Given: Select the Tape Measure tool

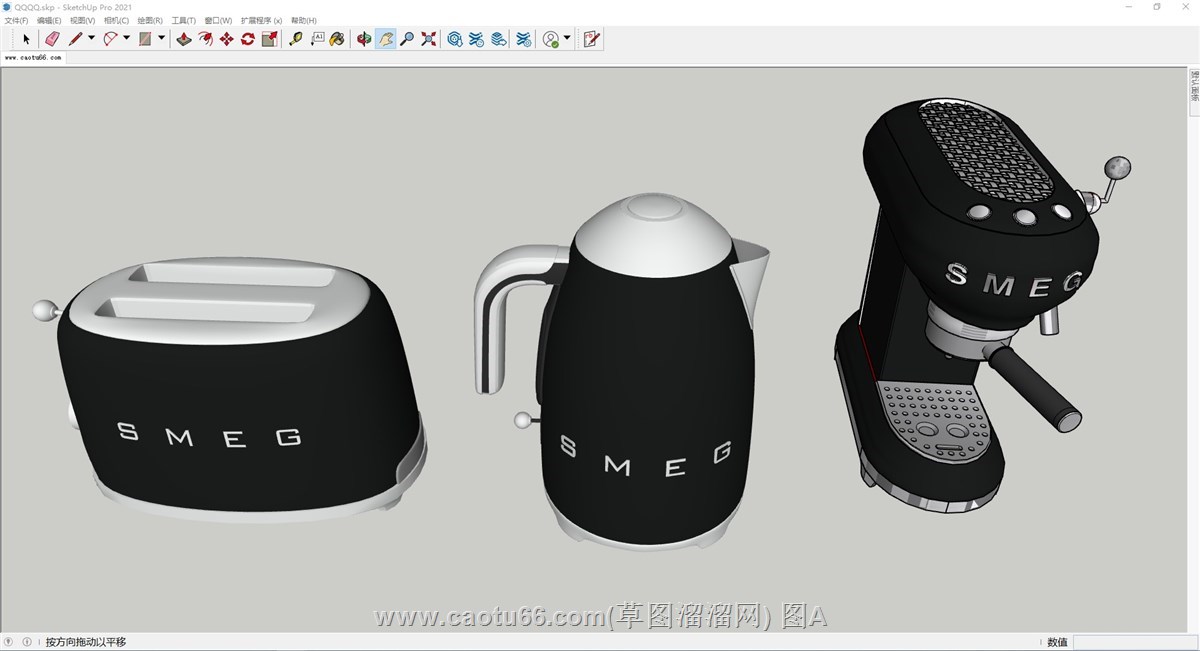Looking at the screenshot, I should tap(296, 39).
